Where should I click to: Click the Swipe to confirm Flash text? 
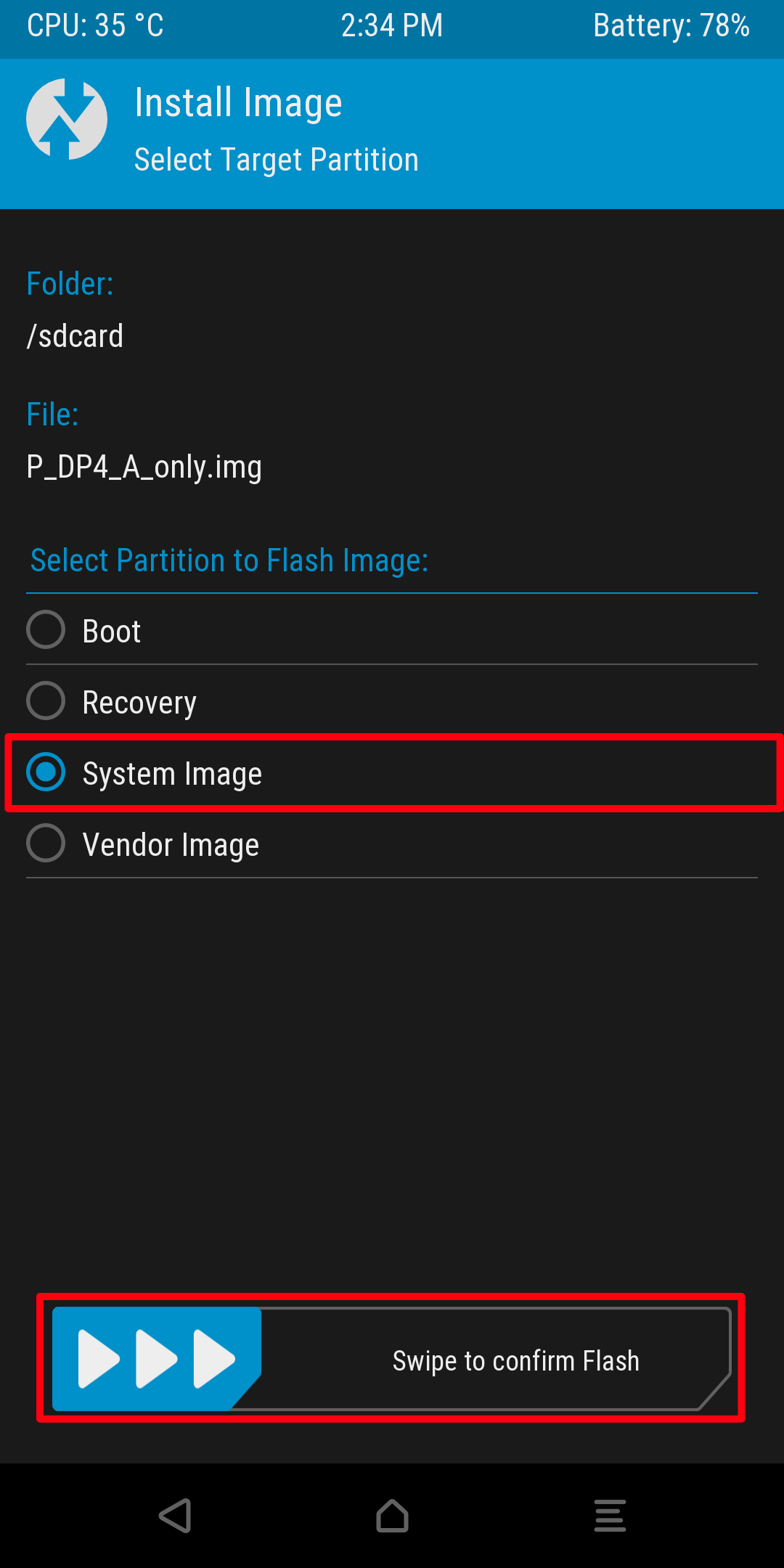(515, 1361)
